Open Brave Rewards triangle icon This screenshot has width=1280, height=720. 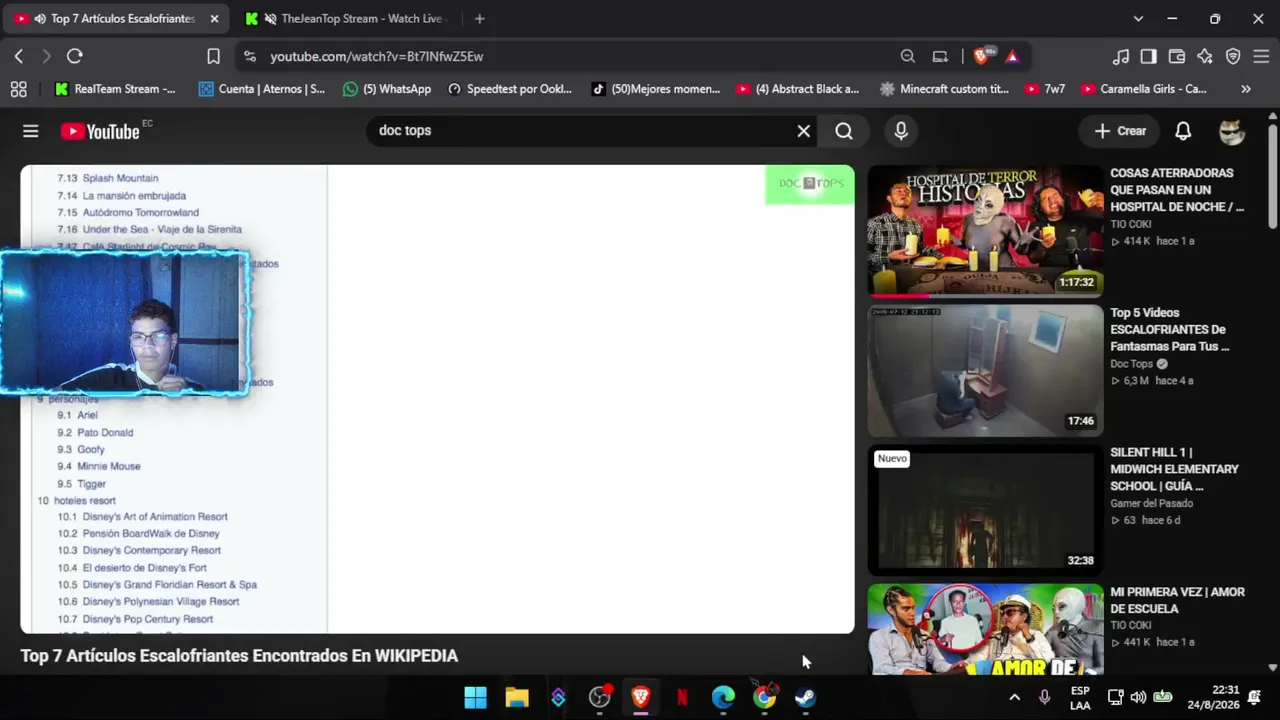(x=1012, y=56)
